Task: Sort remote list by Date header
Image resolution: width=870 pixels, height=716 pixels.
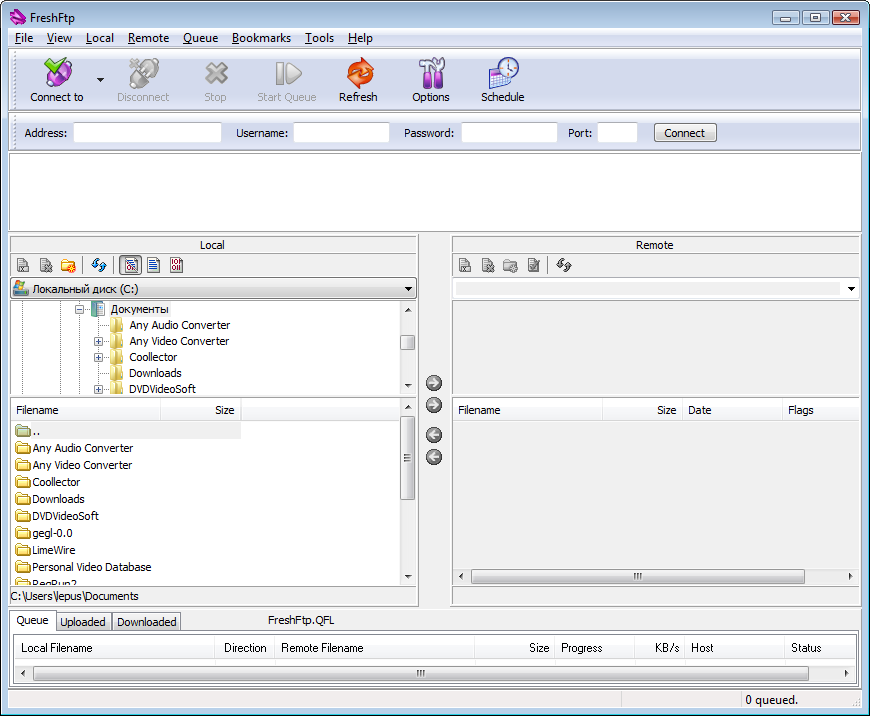Action: click(732, 410)
